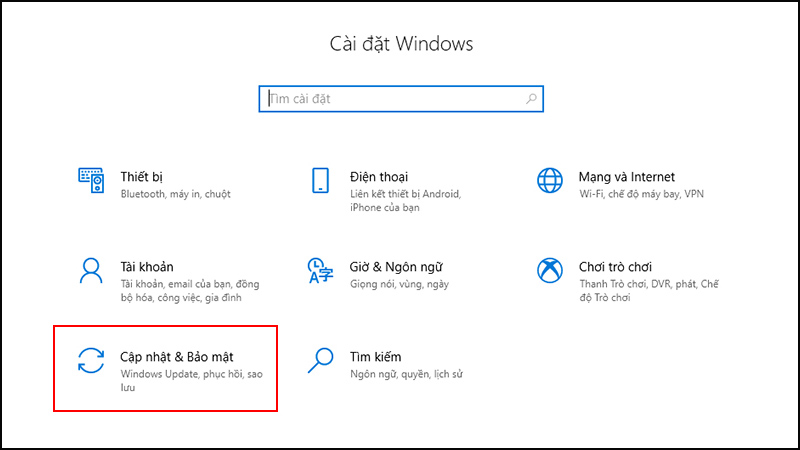Click the magnifier icon inside search box
Screen dimensions: 800x450
tap(531, 98)
